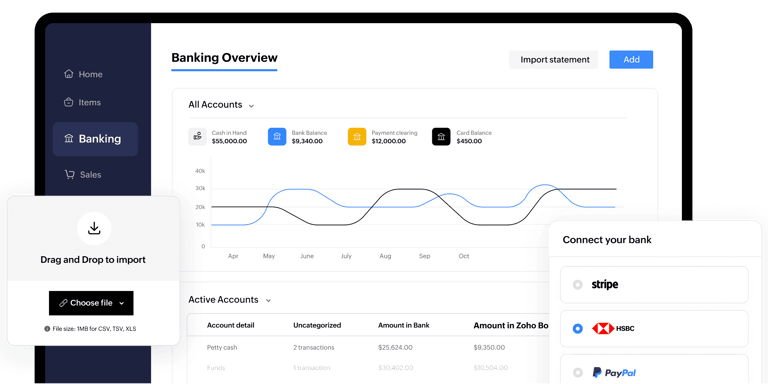
Task: Click the Items basket icon in sidebar
Action: pyautogui.click(x=69, y=102)
